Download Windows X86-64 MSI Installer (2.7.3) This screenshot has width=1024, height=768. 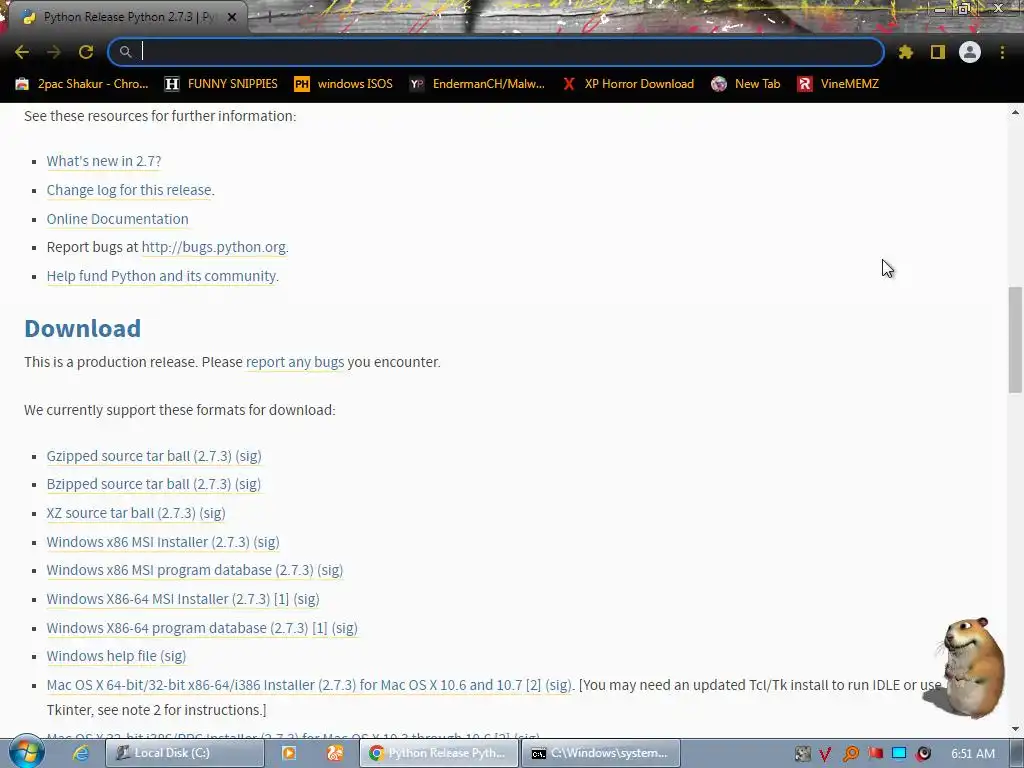point(158,599)
